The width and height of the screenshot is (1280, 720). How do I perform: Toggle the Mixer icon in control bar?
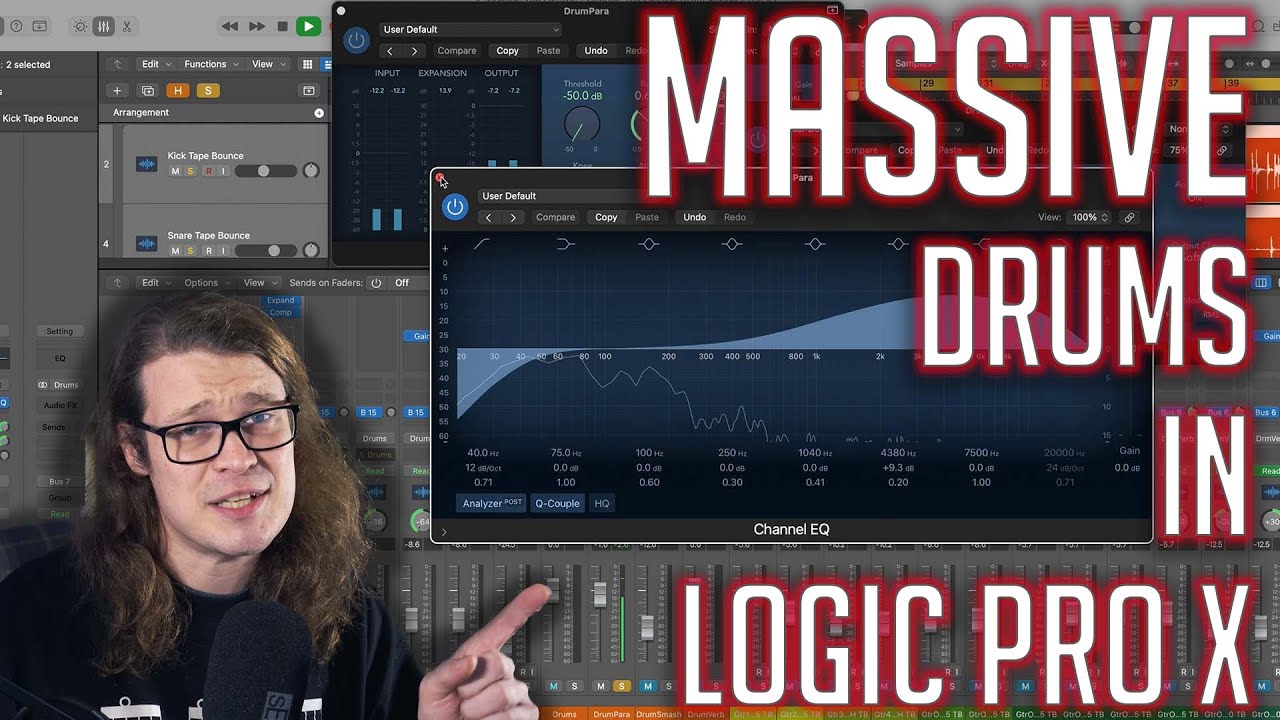(x=103, y=26)
